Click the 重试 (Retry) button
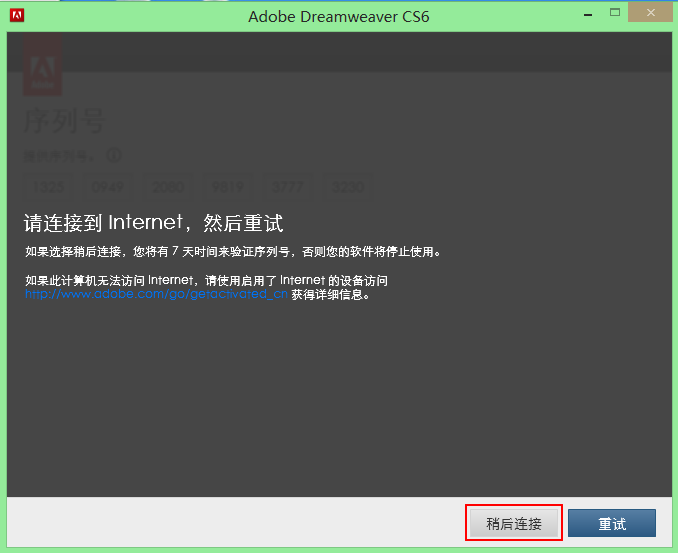678x553 pixels. coord(612,523)
